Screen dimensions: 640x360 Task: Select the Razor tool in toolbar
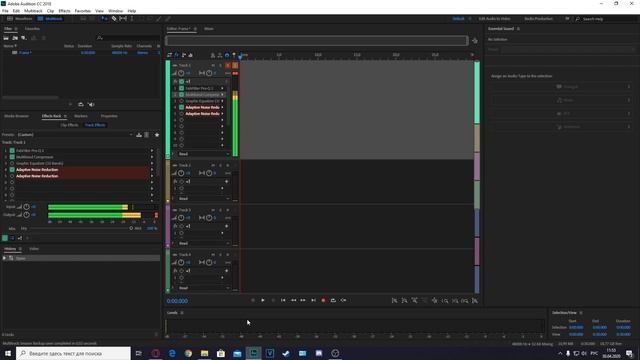click(x=114, y=19)
